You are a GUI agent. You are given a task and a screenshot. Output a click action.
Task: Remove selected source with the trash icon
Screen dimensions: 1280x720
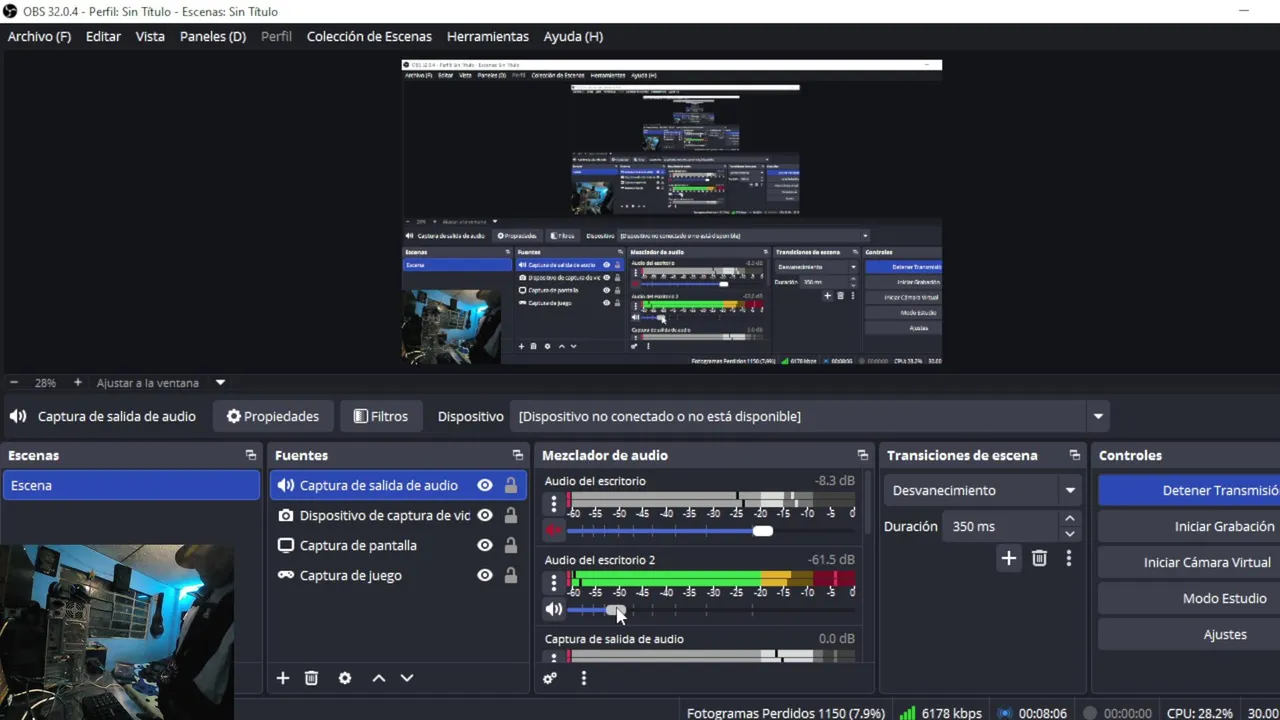coord(311,678)
